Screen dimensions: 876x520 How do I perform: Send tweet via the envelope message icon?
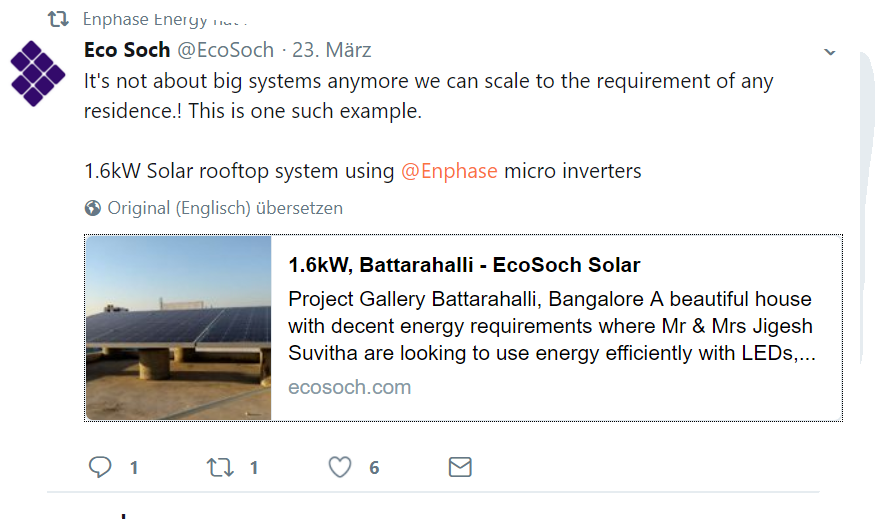pos(460,467)
